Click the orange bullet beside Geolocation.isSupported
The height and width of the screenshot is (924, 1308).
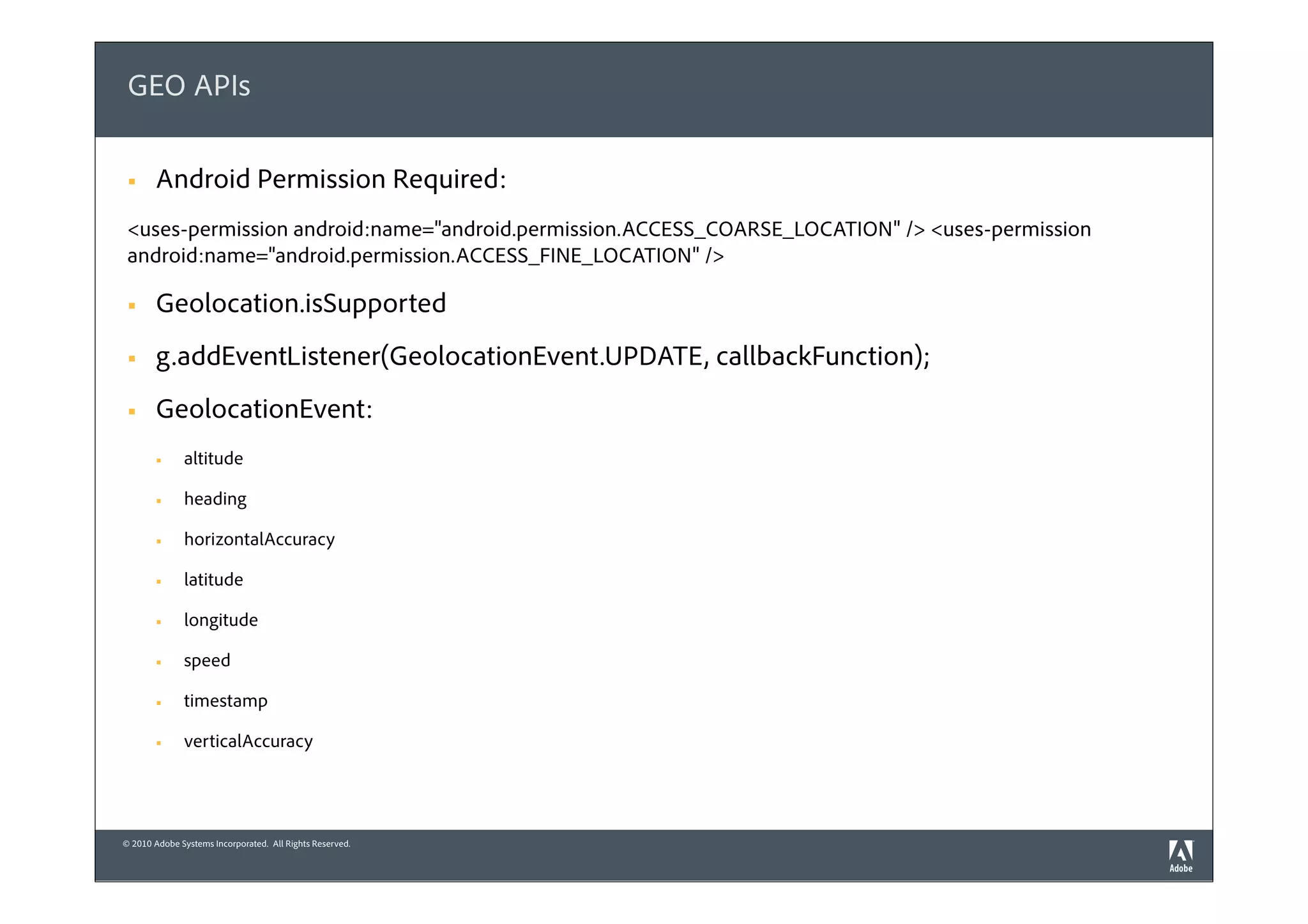pos(132,306)
